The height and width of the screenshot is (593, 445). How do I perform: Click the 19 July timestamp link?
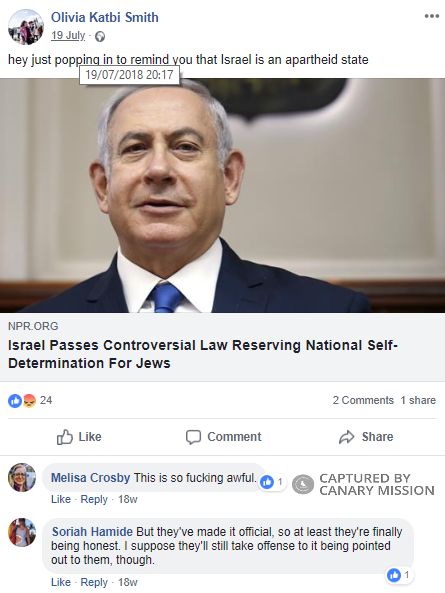[x=68, y=36]
